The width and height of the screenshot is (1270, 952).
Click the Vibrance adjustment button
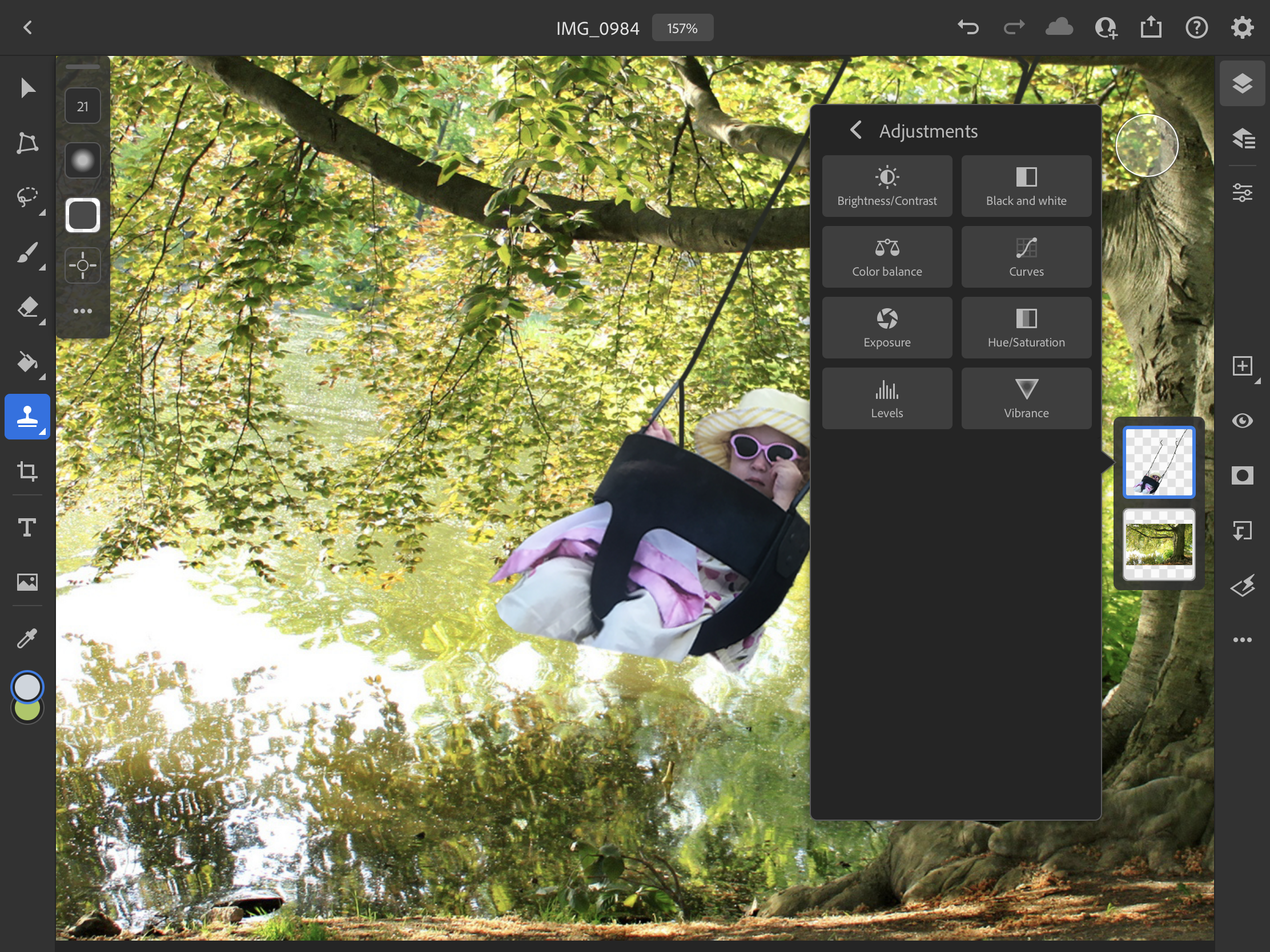point(1026,398)
